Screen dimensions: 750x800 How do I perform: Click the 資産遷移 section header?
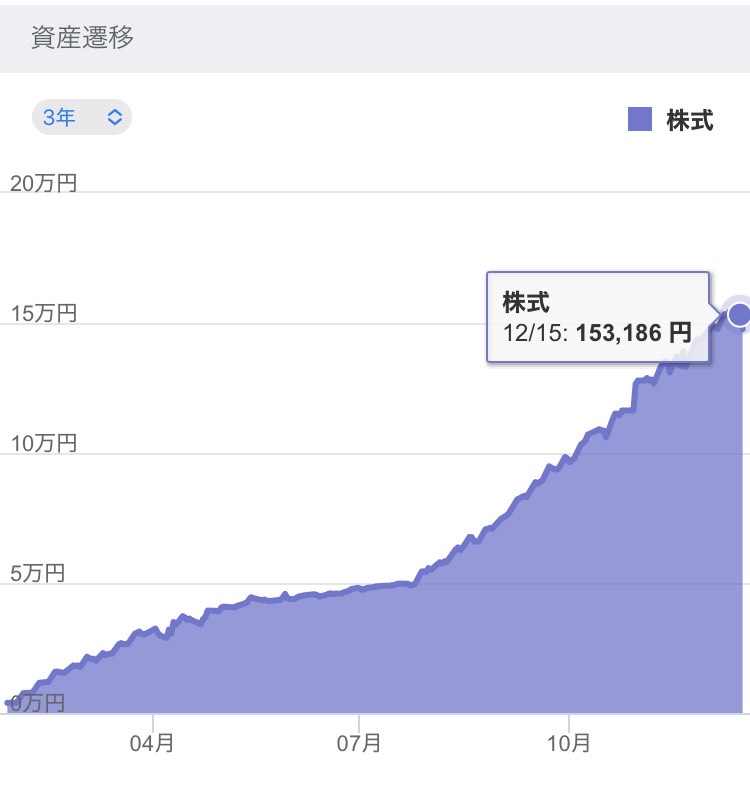(x=84, y=38)
